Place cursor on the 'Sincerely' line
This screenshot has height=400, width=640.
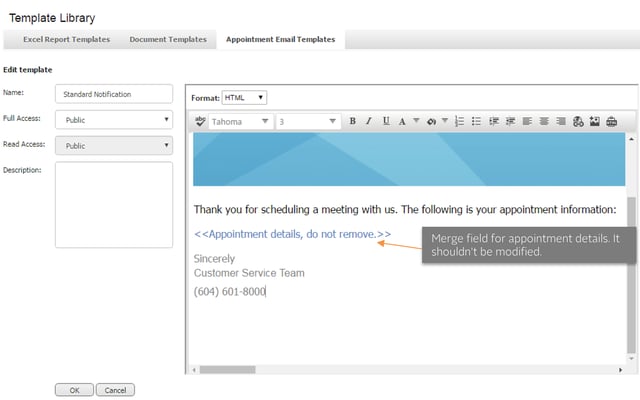pyautogui.click(x=214, y=258)
